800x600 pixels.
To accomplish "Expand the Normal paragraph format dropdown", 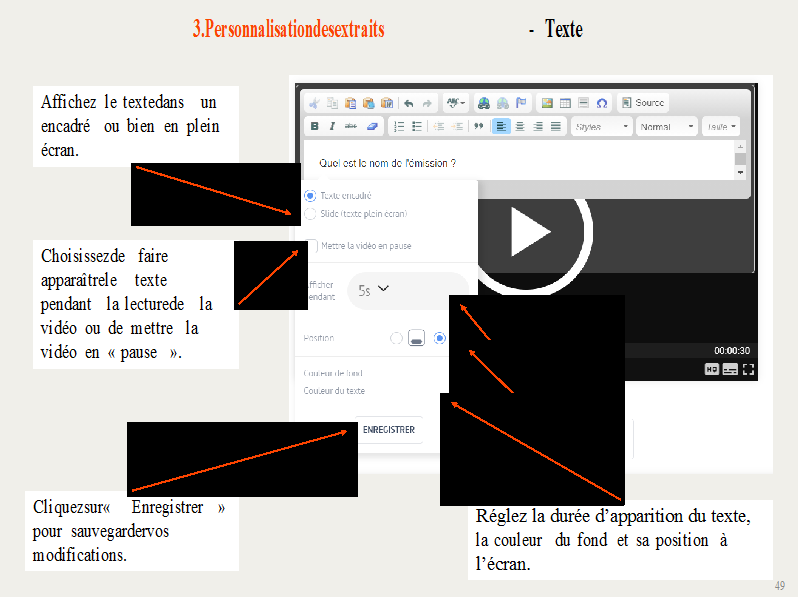I will coord(667,127).
